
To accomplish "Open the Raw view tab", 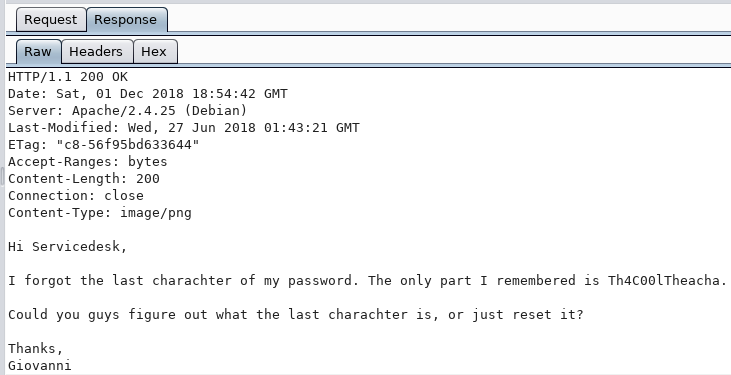I will click(38, 52).
